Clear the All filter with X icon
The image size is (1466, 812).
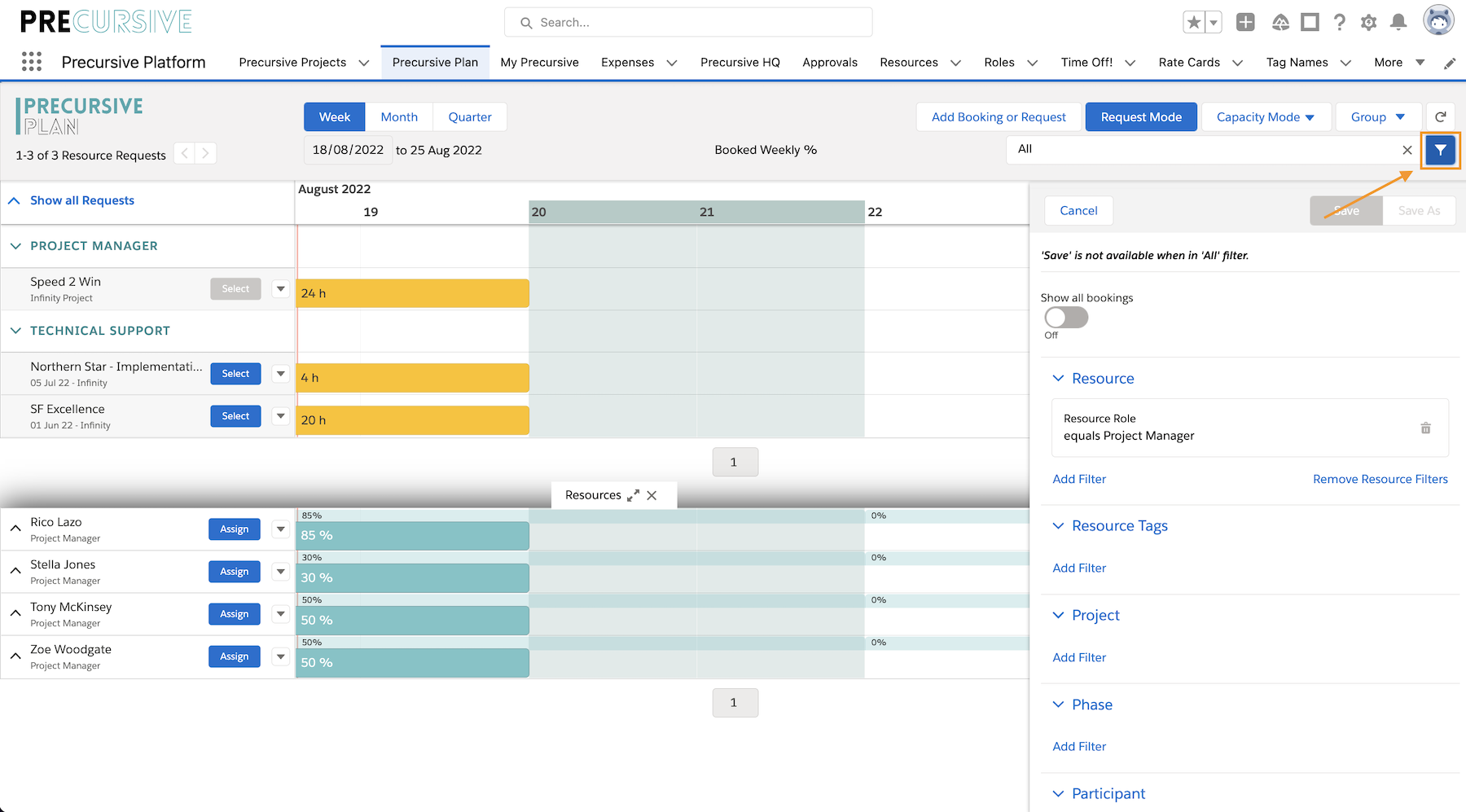1407,150
